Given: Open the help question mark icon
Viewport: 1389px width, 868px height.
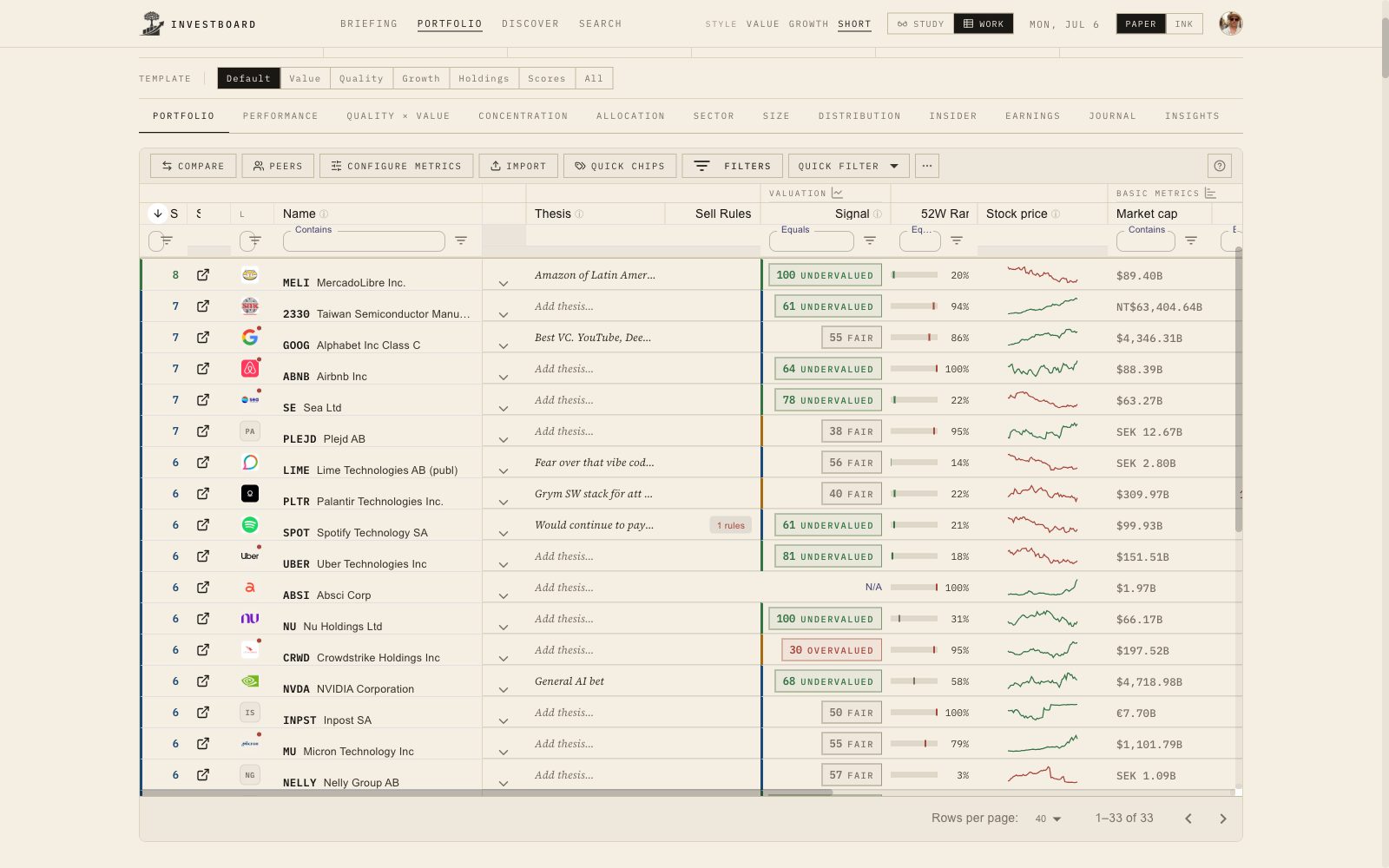Looking at the screenshot, I should [x=1220, y=166].
